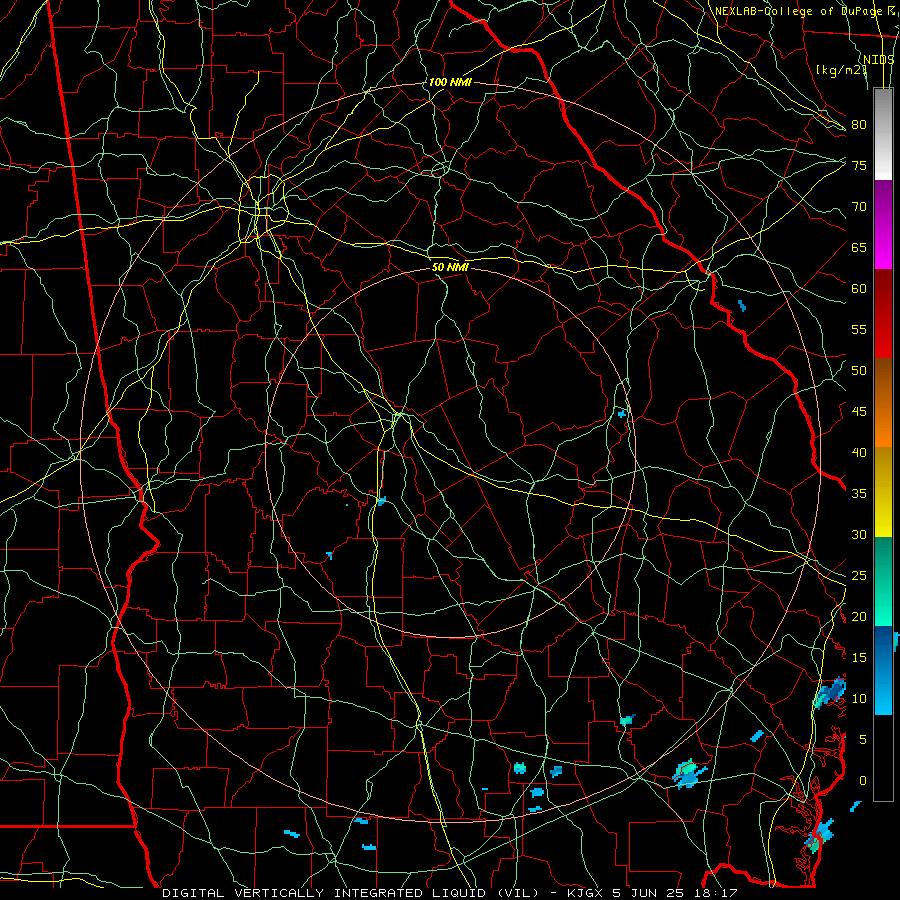Click the 0 value on the color scale
Screen dimensions: 900x900
coord(863,781)
